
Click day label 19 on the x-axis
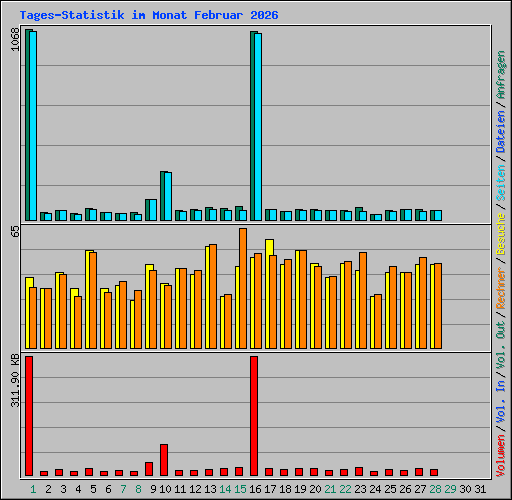click(x=300, y=489)
